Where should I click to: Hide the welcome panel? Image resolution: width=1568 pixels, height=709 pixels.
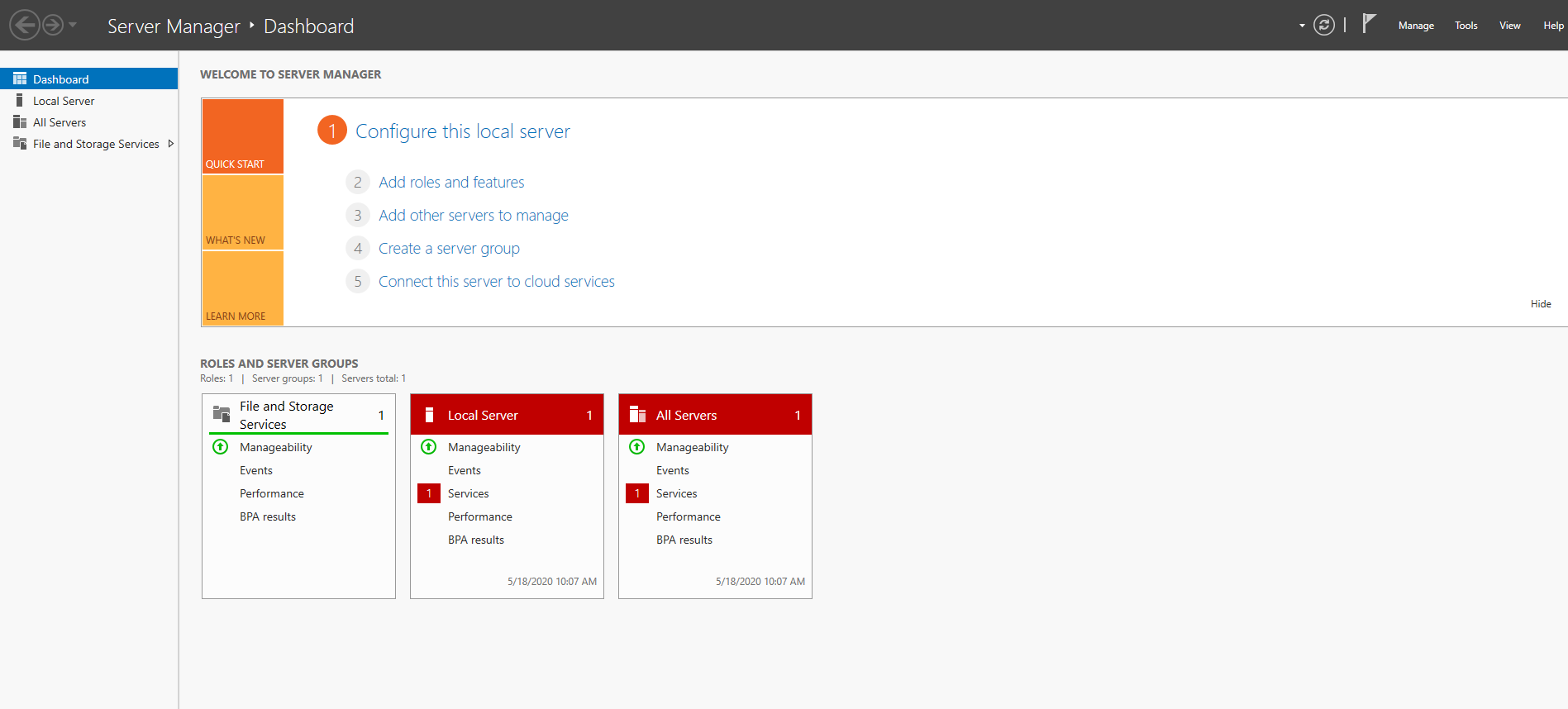(x=1540, y=304)
